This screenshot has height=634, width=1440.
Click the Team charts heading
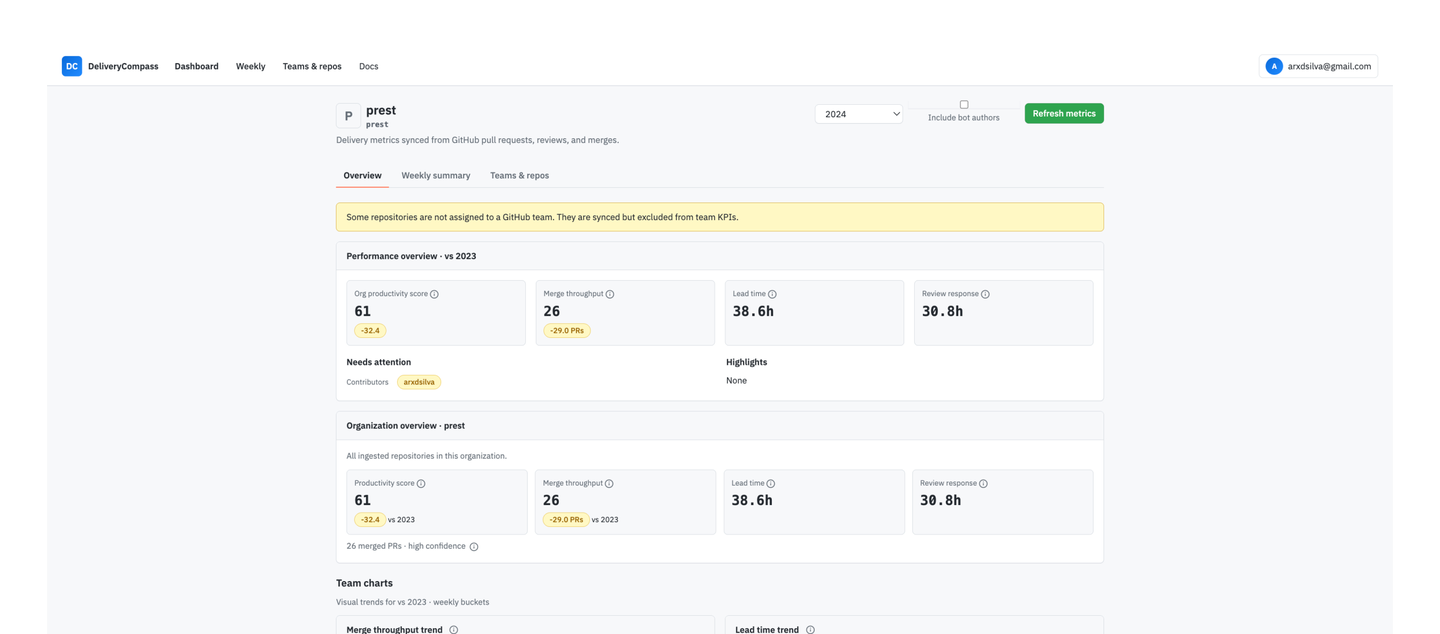click(364, 583)
